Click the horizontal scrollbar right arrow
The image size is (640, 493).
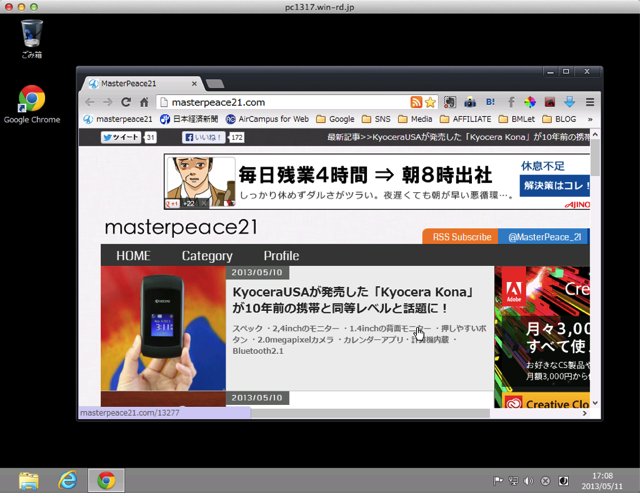[585, 413]
